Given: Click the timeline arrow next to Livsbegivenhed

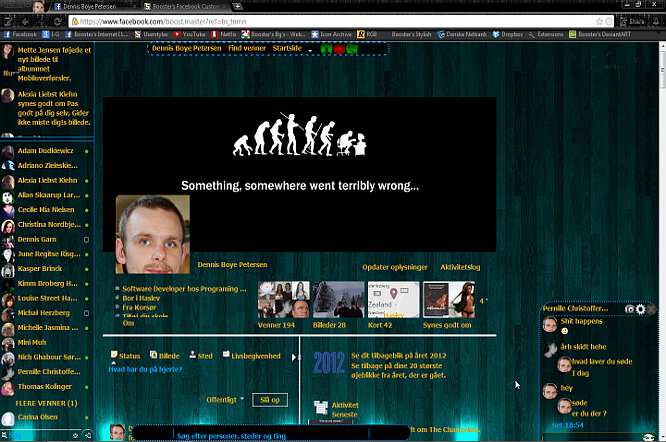Looking at the screenshot, I should [x=293, y=357].
